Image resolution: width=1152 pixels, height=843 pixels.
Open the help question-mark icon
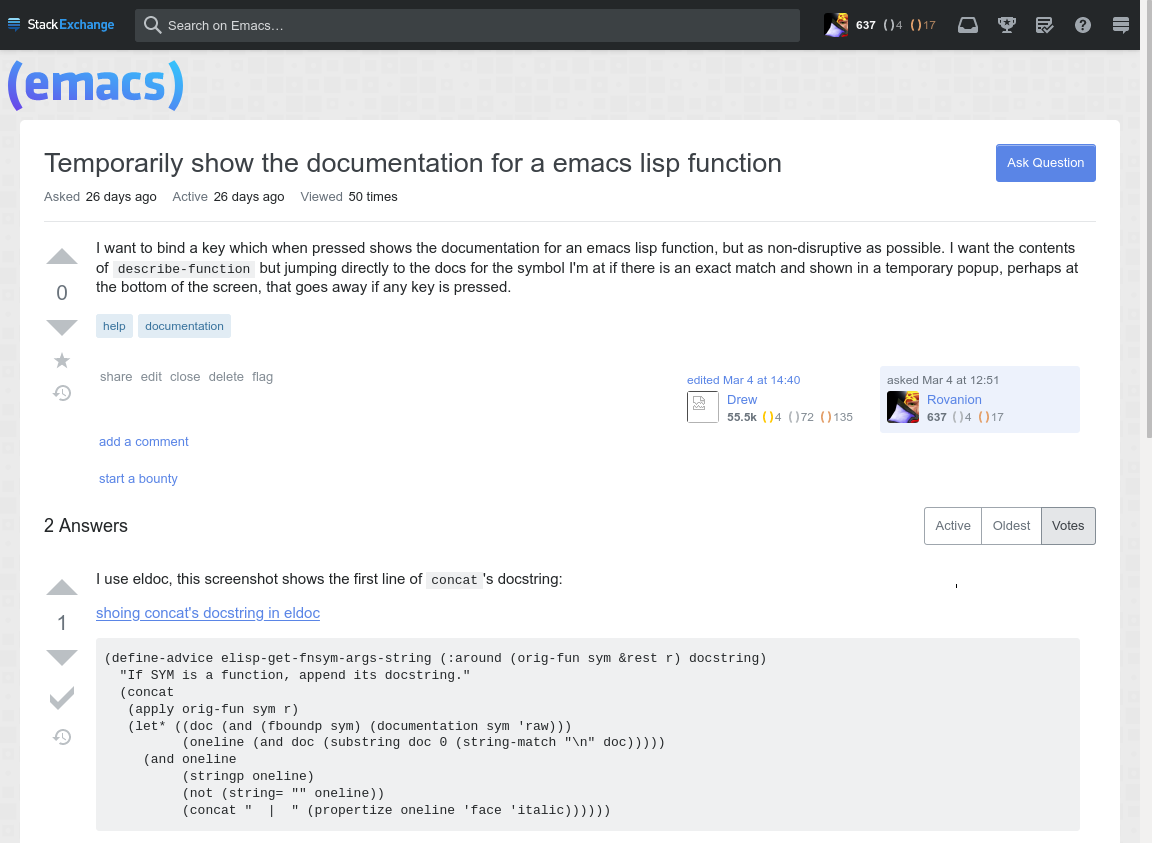[x=1083, y=24]
